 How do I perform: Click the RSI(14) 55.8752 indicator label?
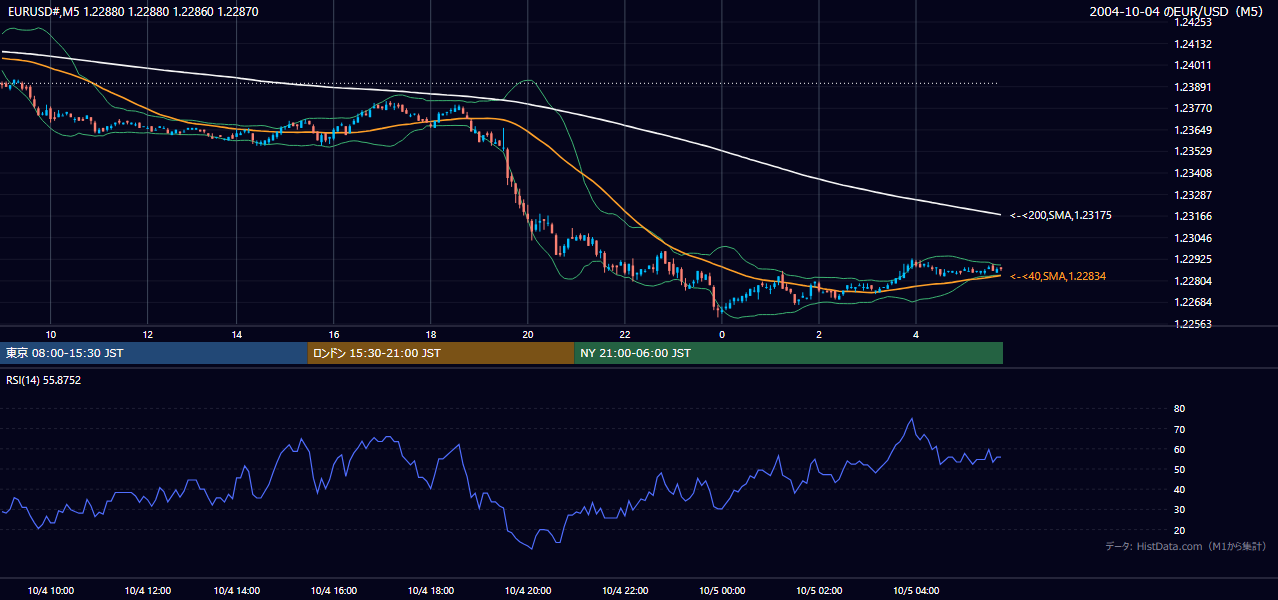click(x=43, y=380)
